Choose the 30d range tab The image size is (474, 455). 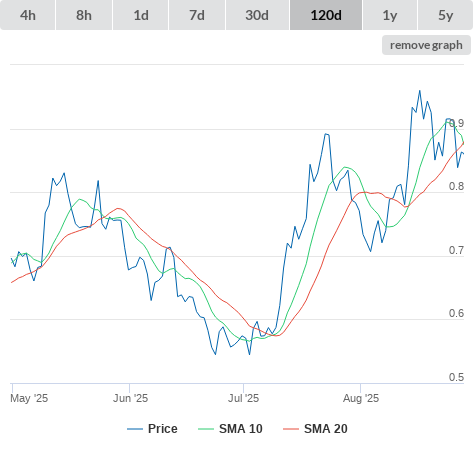click(257, 15)
